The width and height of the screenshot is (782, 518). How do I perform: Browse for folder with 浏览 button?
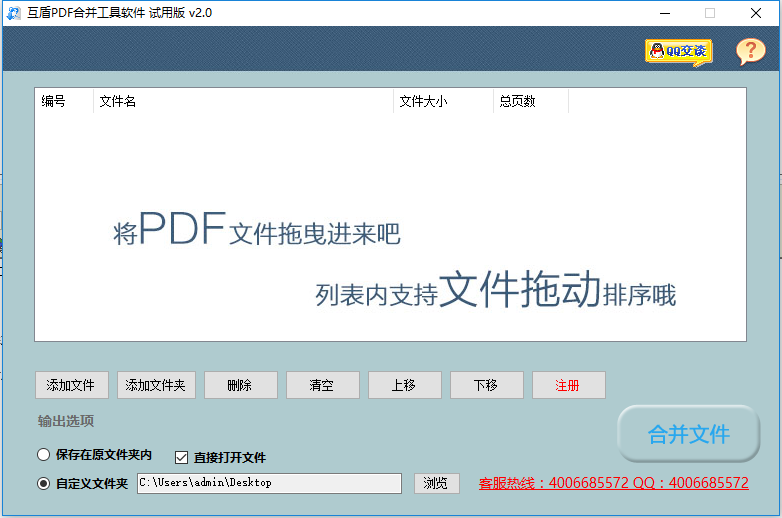click(436, 483)
